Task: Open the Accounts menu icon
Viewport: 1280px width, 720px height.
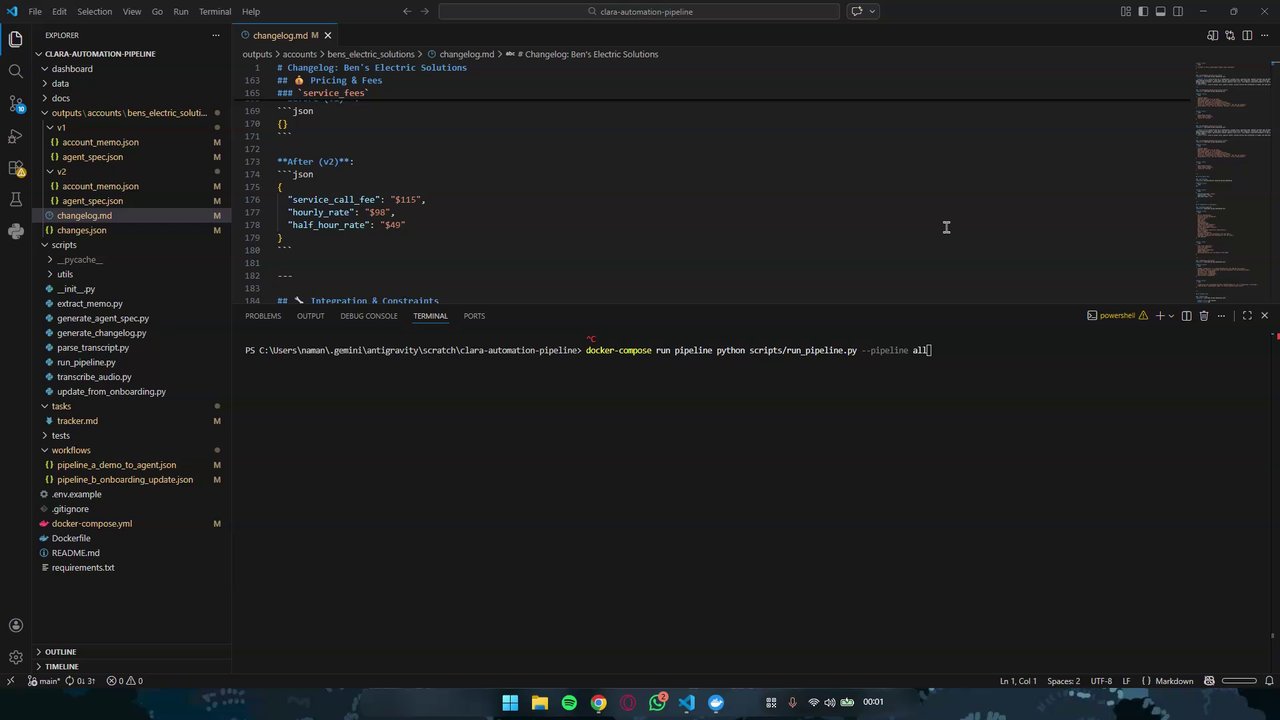Action: (x=15, y=626)
